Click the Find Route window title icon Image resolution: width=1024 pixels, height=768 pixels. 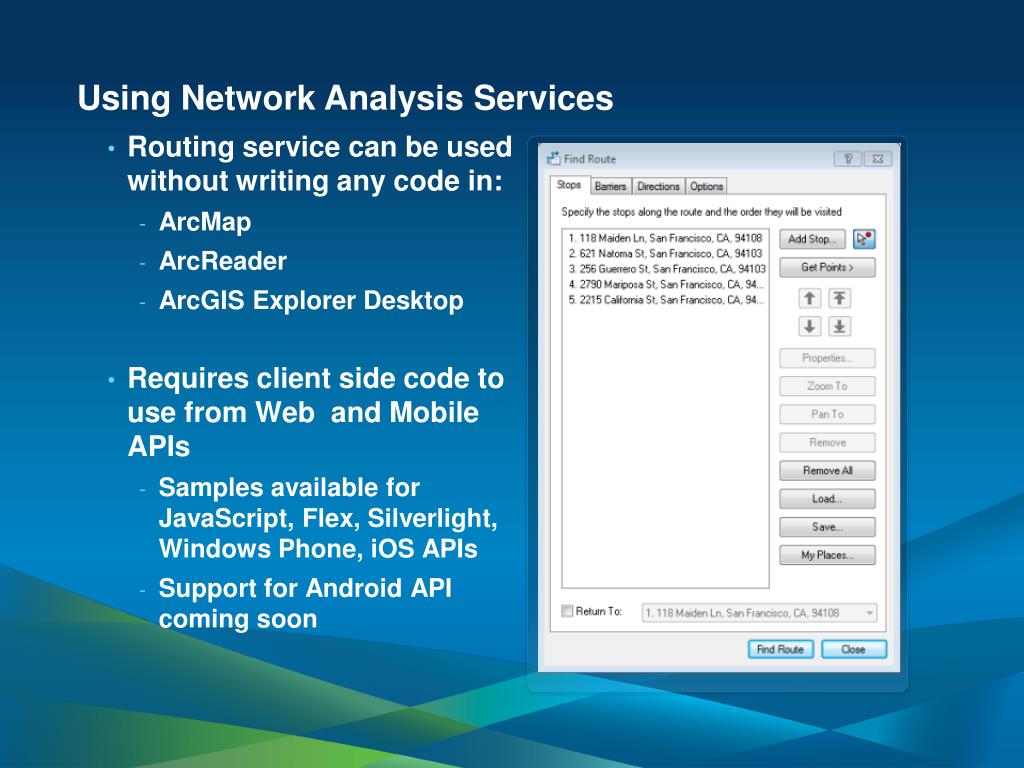tap(553, 158)
